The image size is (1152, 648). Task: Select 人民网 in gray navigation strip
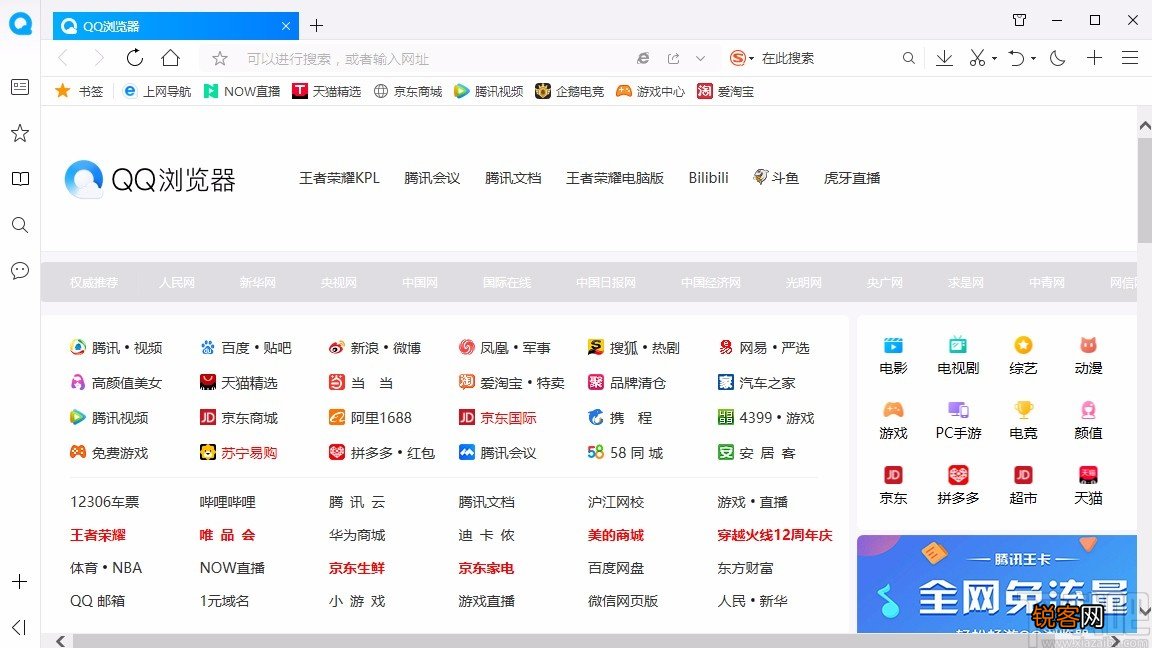tap(177, 282)
